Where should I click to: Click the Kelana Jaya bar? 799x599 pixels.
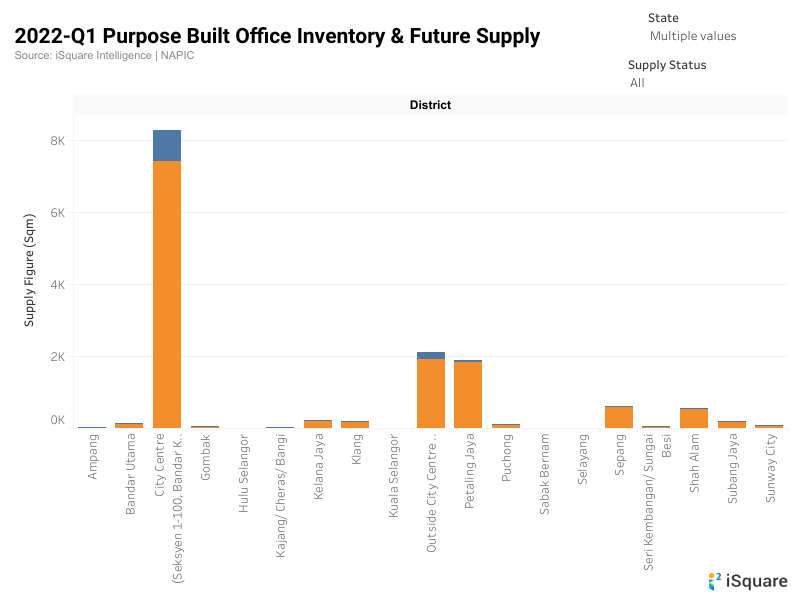pos(318,424)
